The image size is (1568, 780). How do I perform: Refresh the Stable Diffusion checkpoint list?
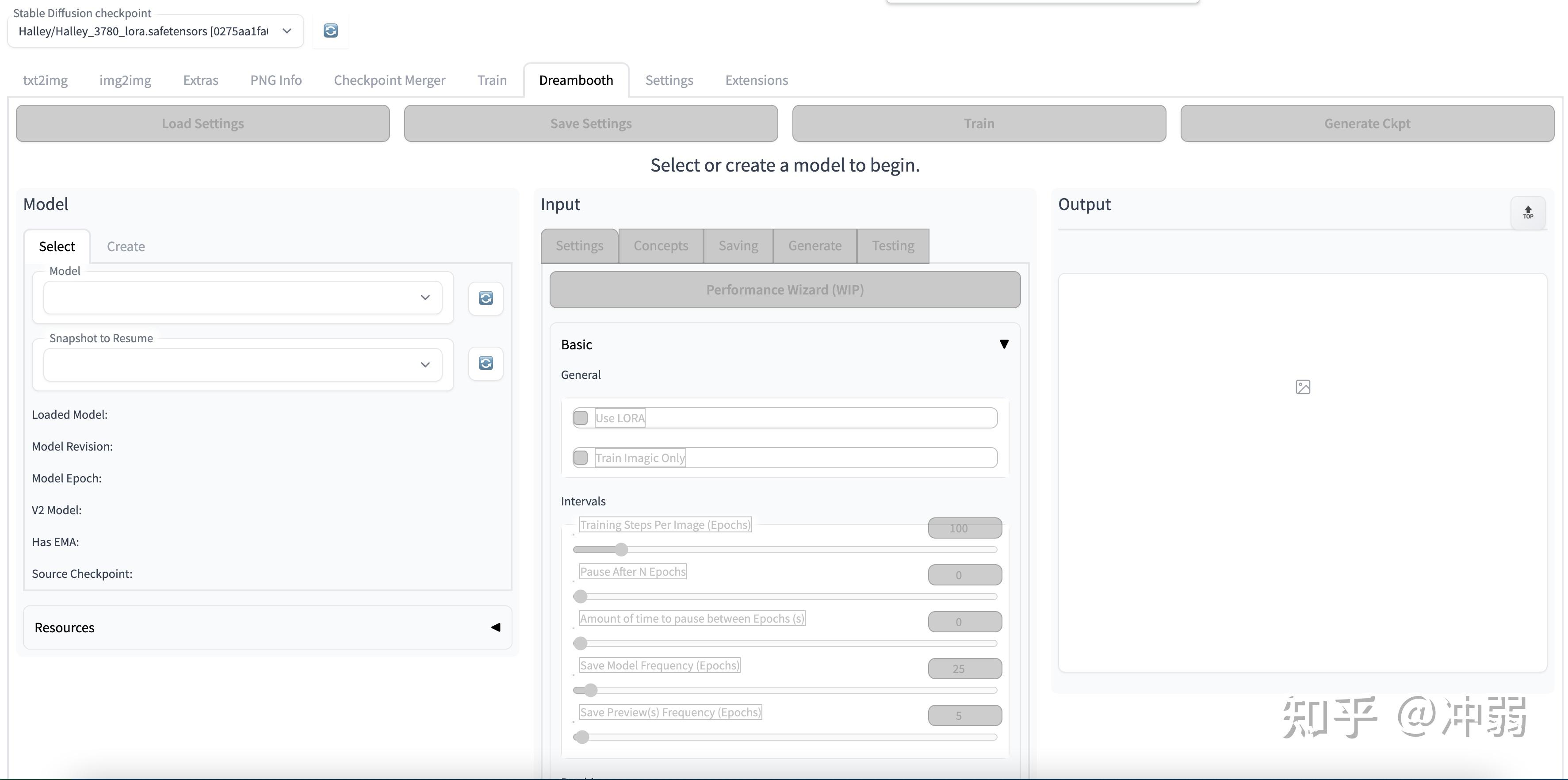click(x=330, y=31)
